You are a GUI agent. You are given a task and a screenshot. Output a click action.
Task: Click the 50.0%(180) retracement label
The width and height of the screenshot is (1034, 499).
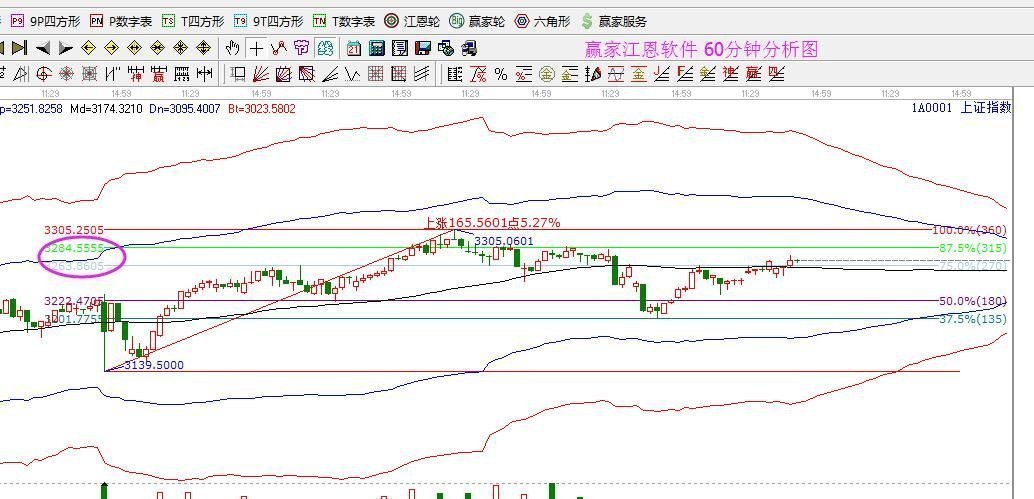tap(973, 301)
